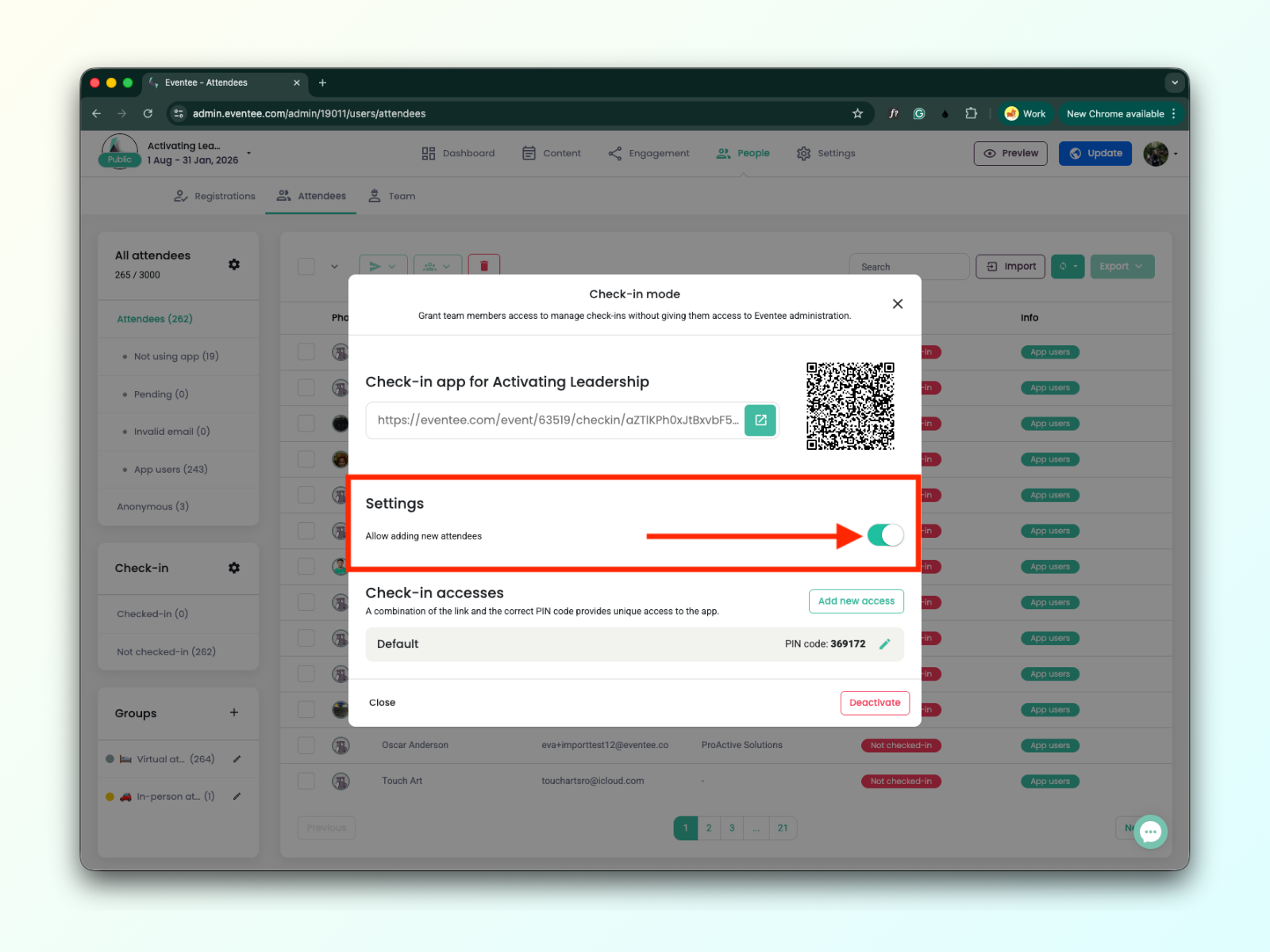1270x952 pixels.
Task: Edit the Virtual at... group
Action: click(x=237, y=759)
